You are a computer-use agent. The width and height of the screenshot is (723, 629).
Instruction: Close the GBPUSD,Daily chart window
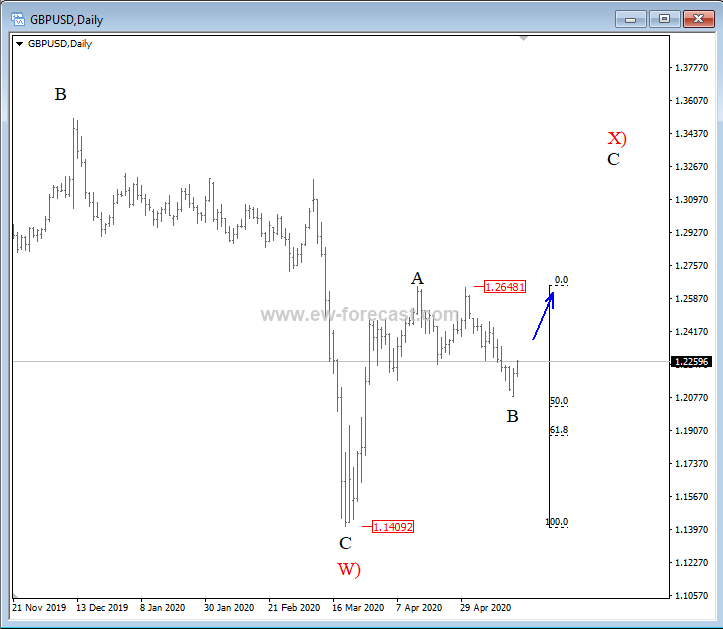click(x=693, y=18)
